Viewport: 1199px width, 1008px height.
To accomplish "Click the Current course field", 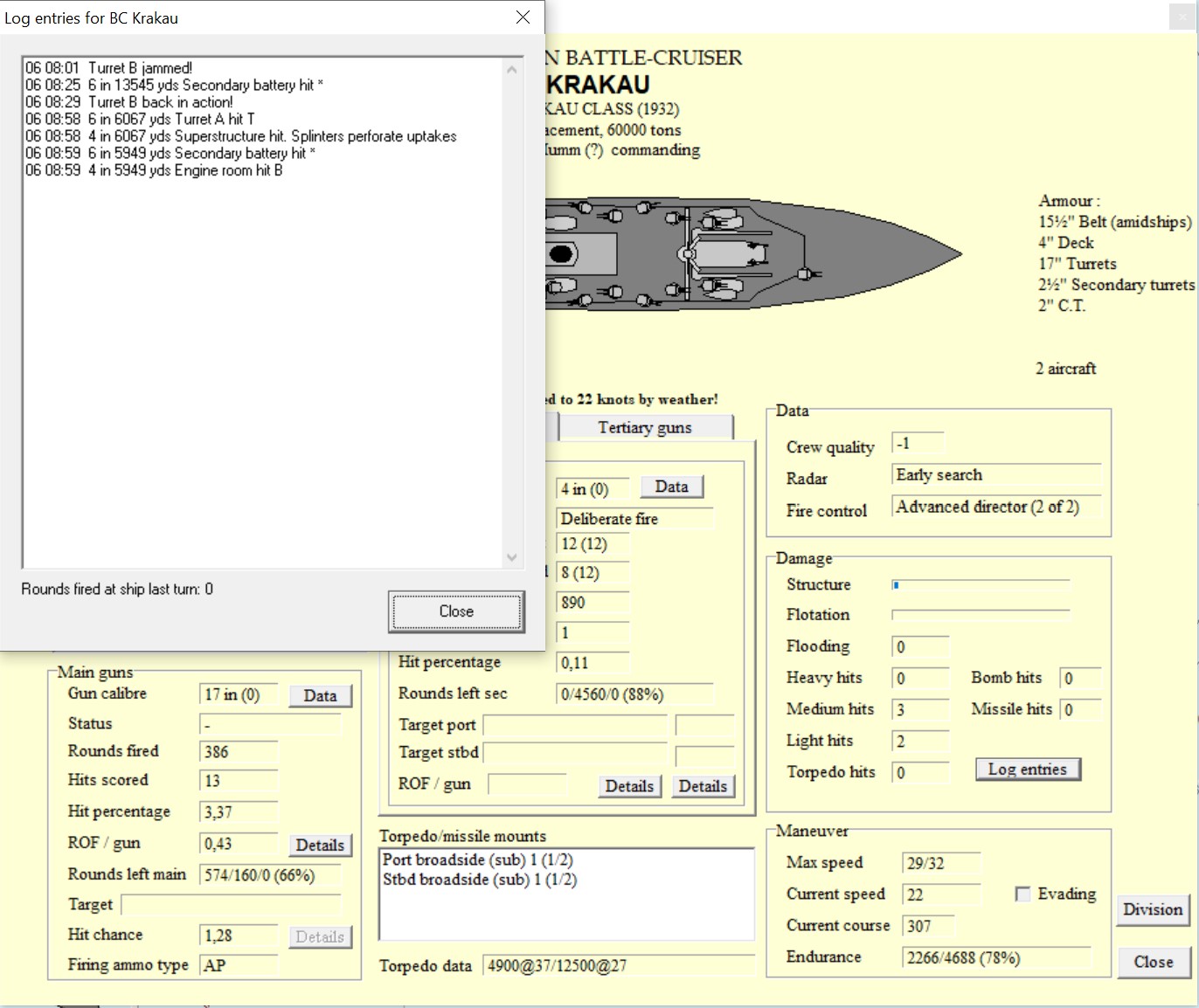I will (x=928, y=926).
